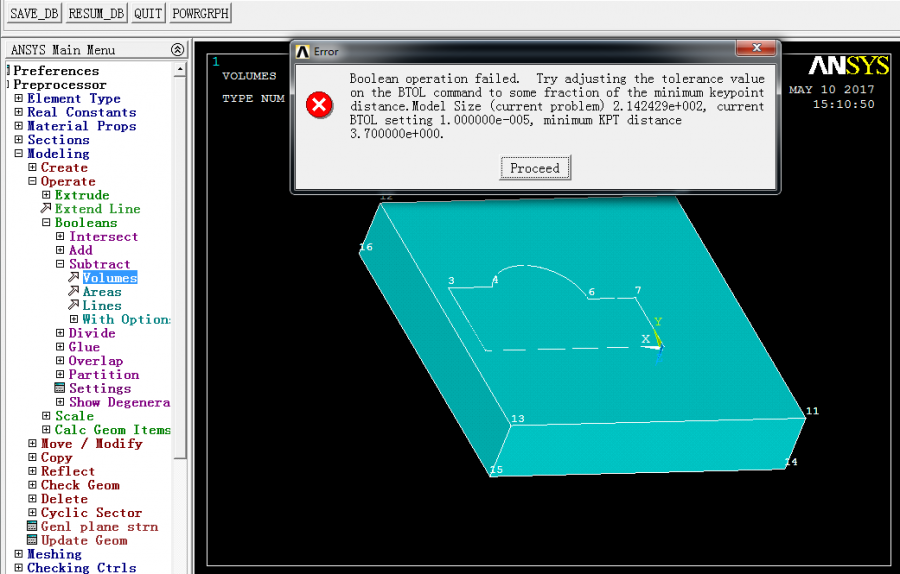Expand the Cyclic Sector node
This screenshot has height=574, width=900.
[32, 512]
